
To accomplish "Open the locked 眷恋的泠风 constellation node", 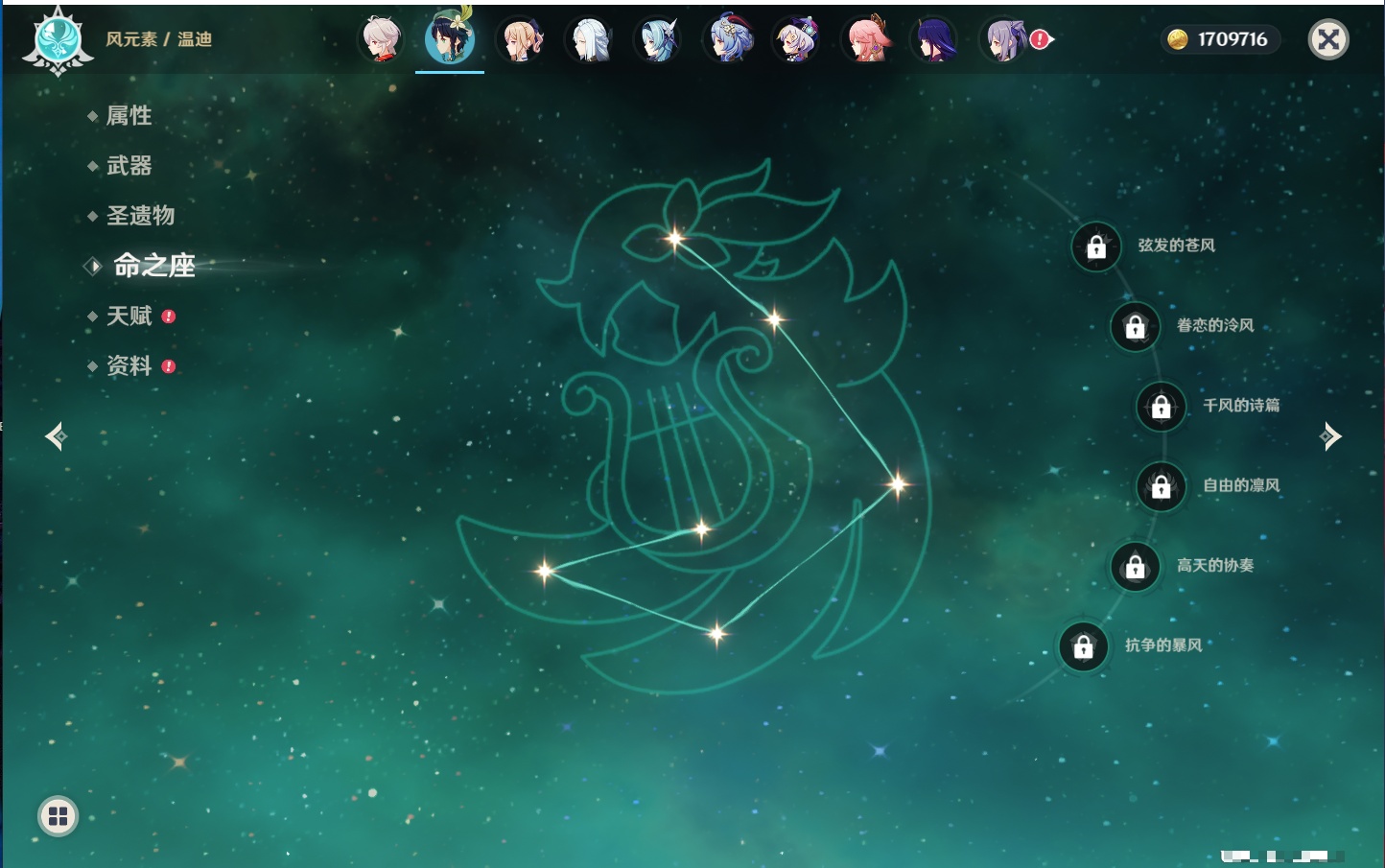I will [1135, 327].
